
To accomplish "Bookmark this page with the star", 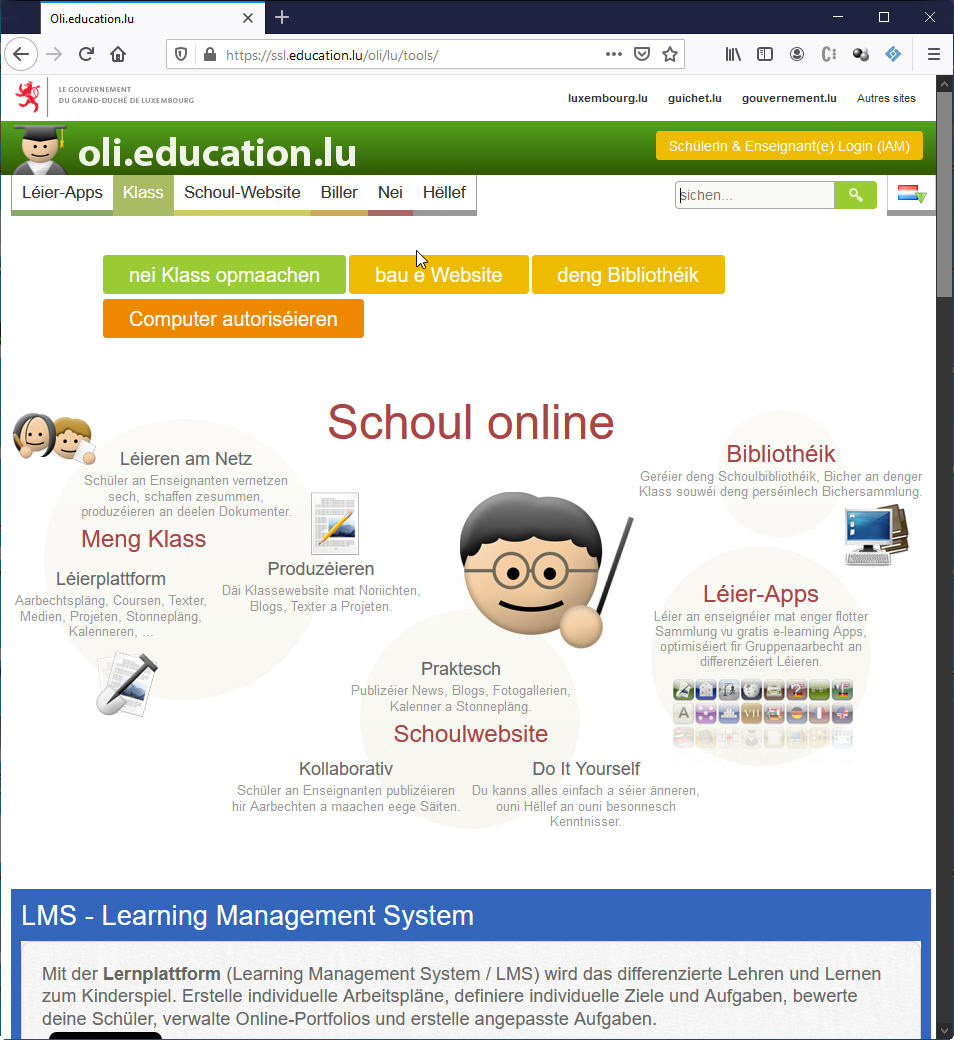I will click(670, 54).
